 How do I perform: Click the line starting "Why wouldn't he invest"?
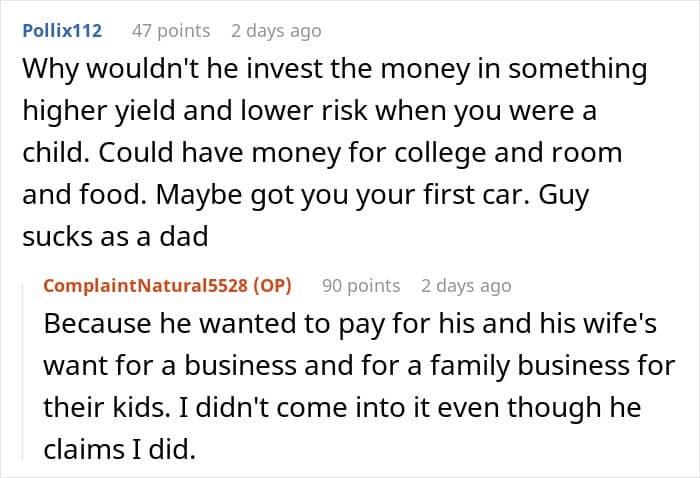(335, 70)
